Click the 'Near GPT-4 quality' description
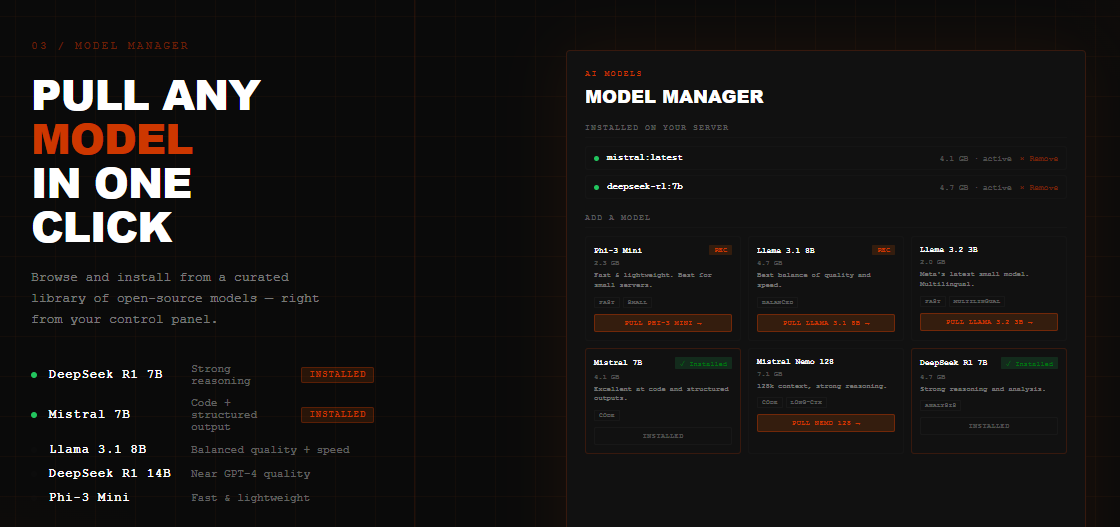The image size is (1120, 527). (251, 474)
